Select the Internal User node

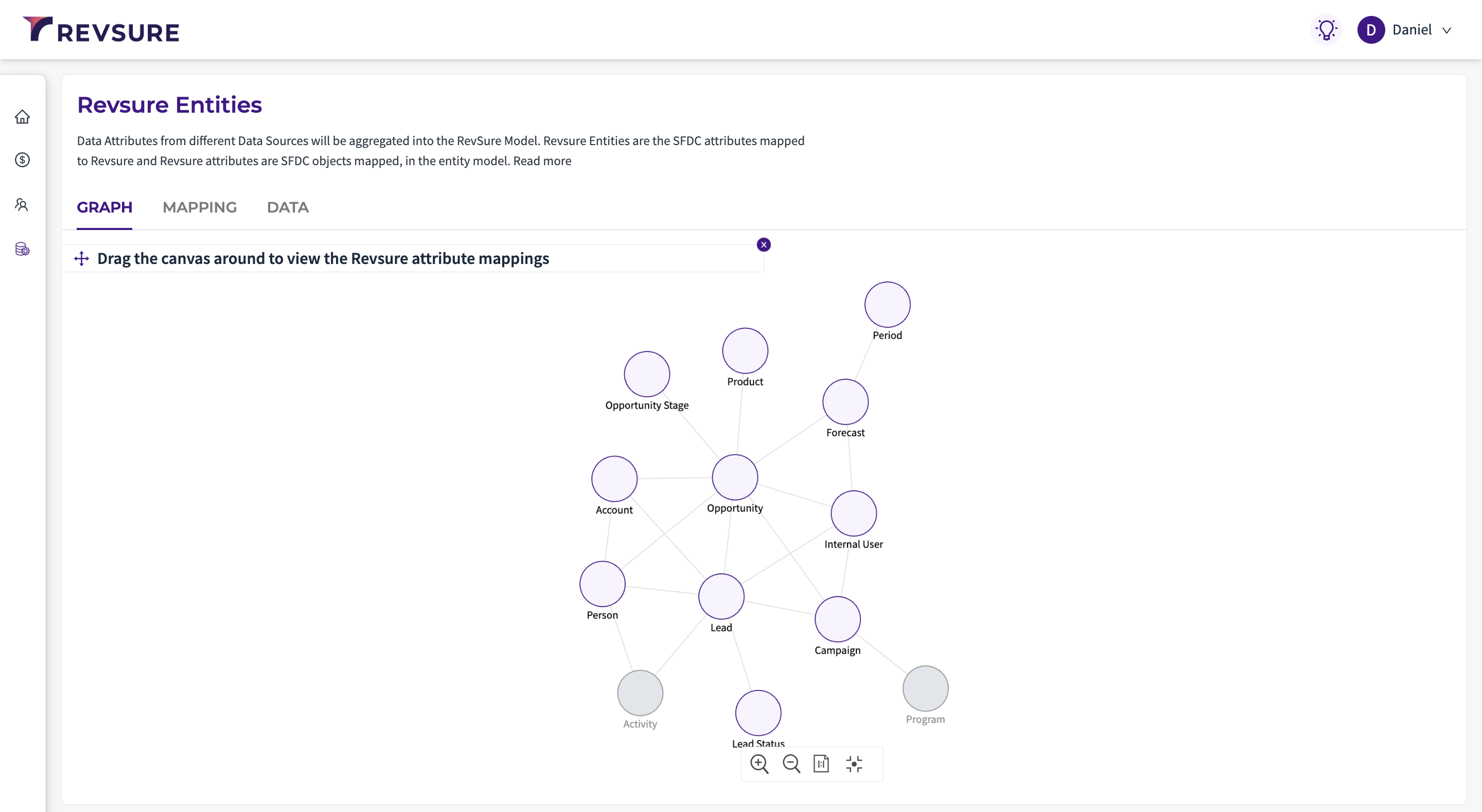(854, 514)
